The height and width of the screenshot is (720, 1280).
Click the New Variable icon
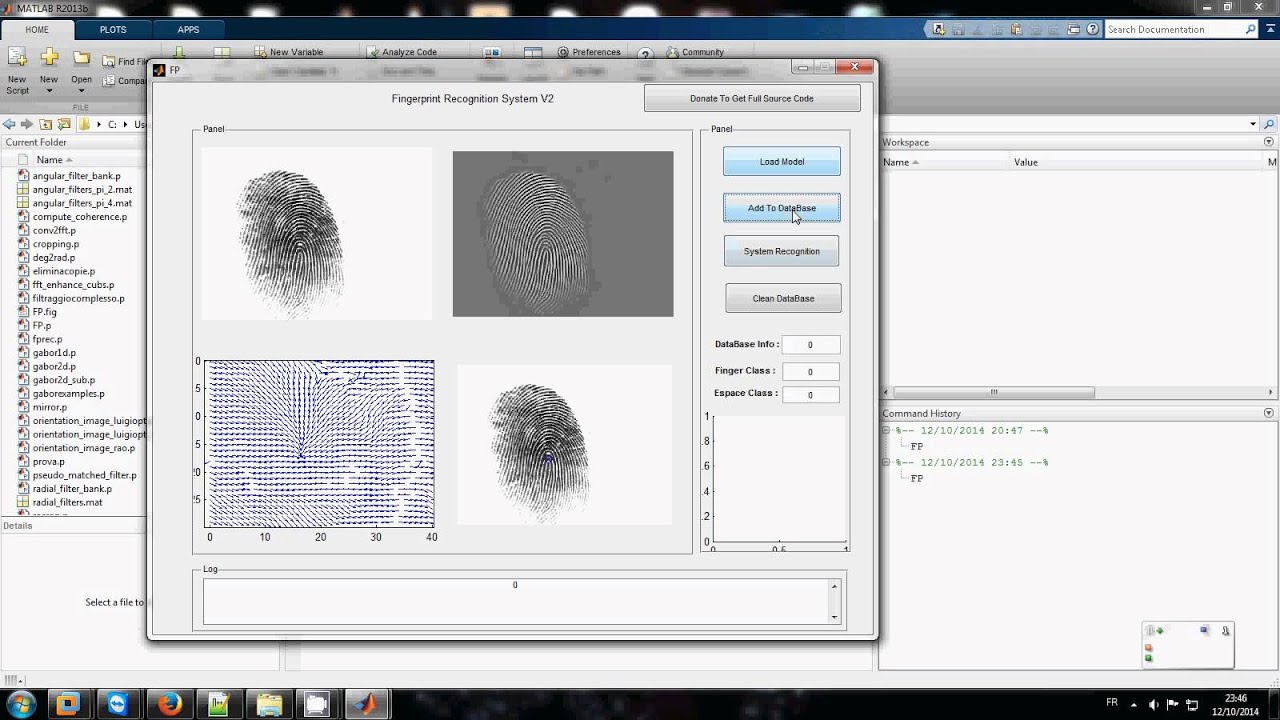click(x=260, y=52)
